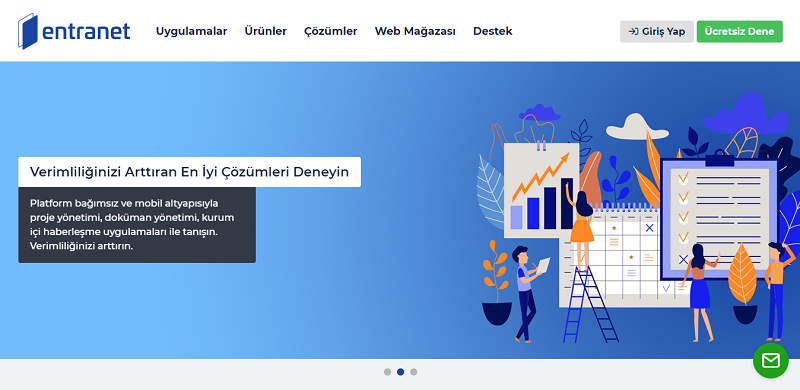Click the Giriş Yap button
This screenshot has width=800, height=390.
(657, 32)
